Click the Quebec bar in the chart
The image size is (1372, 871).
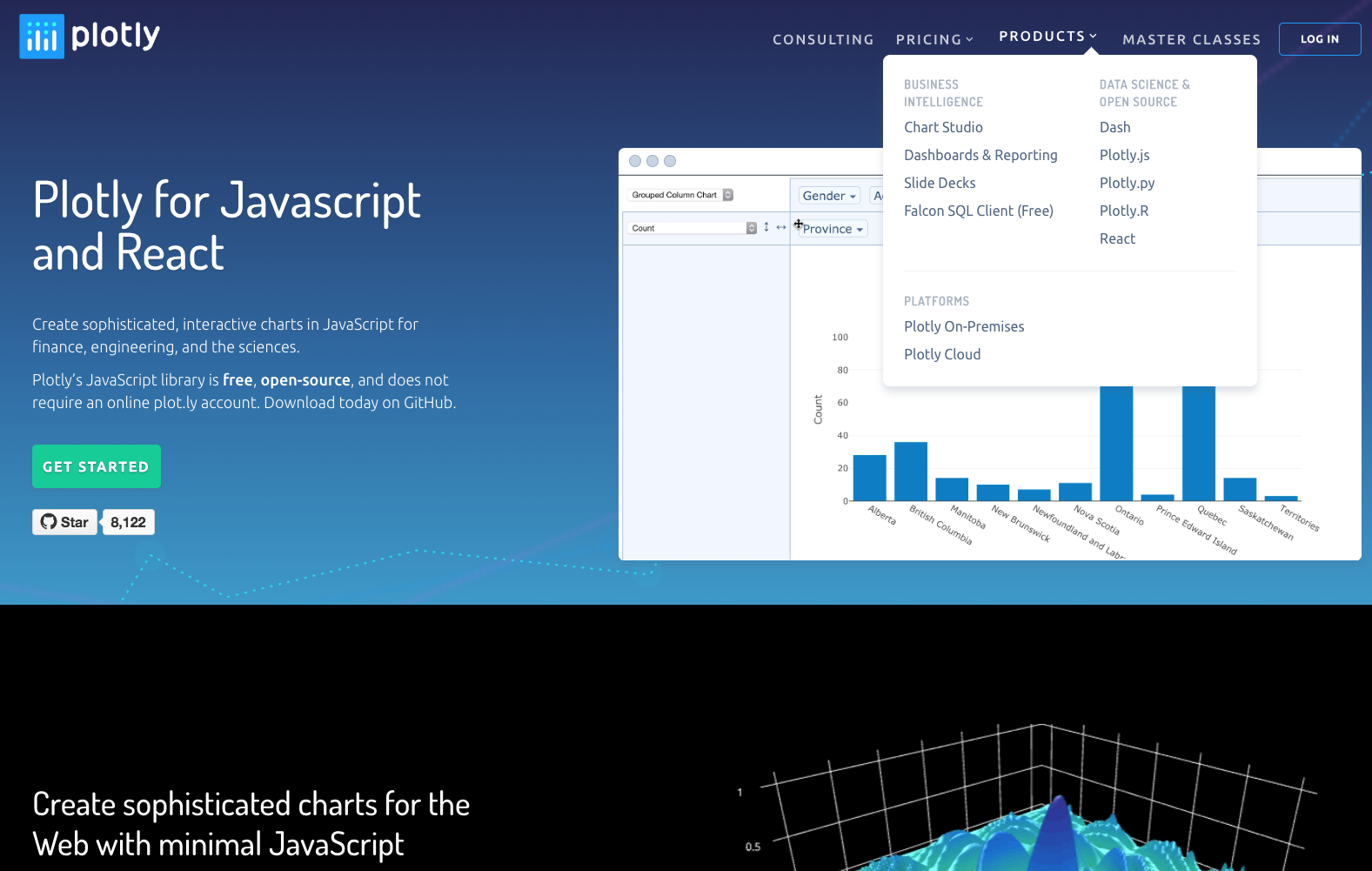tap(1199, 443)
